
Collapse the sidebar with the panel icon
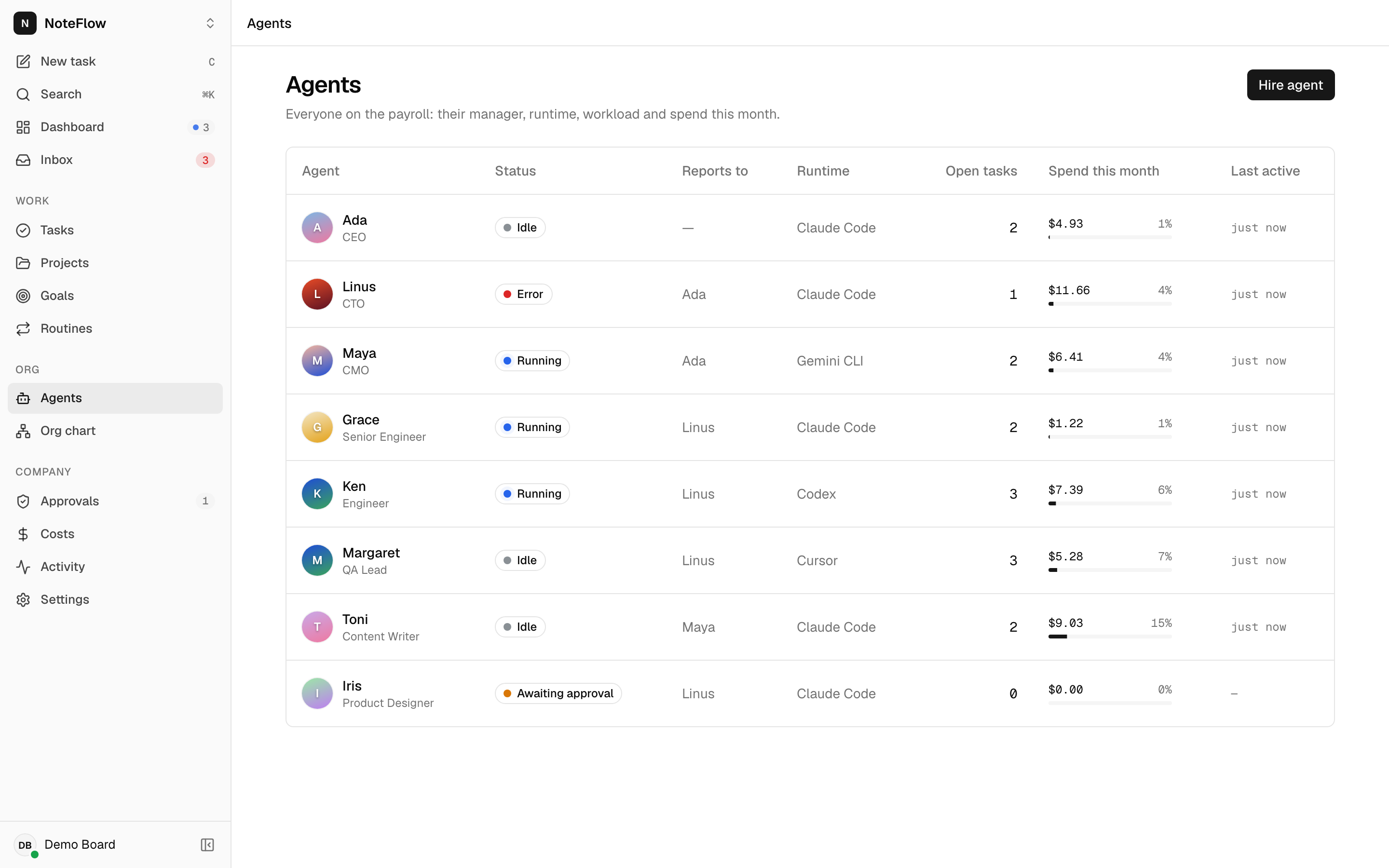(207, 844)
